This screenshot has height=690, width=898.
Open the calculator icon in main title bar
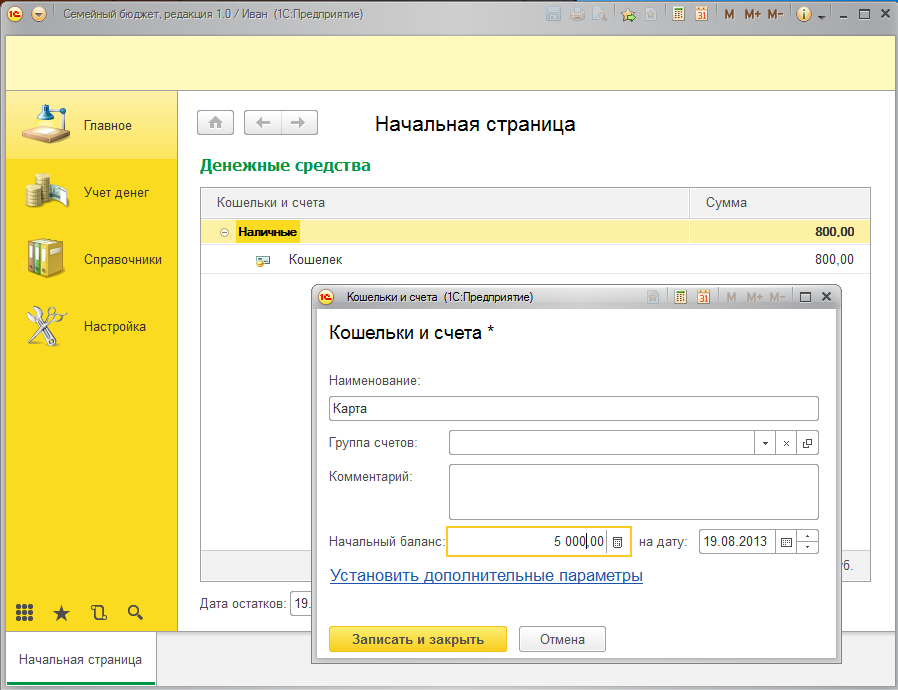[679, 14]
